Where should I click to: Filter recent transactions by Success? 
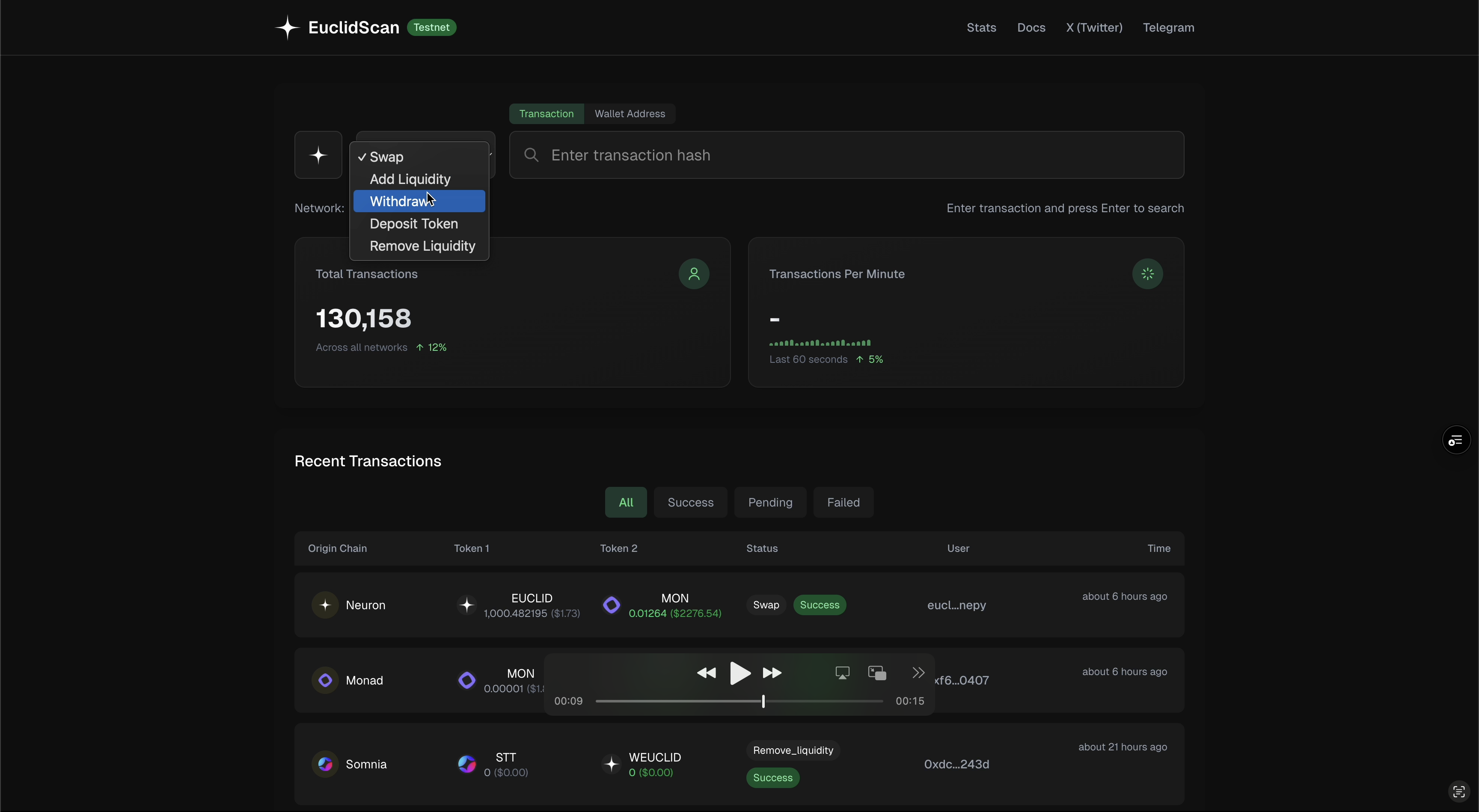point(691,502)
